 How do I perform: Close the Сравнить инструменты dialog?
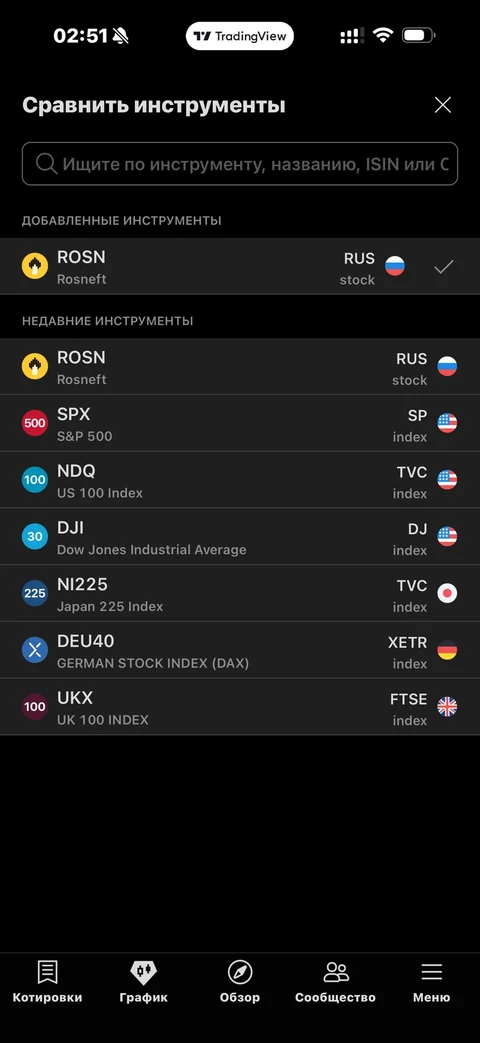(443, 105)
